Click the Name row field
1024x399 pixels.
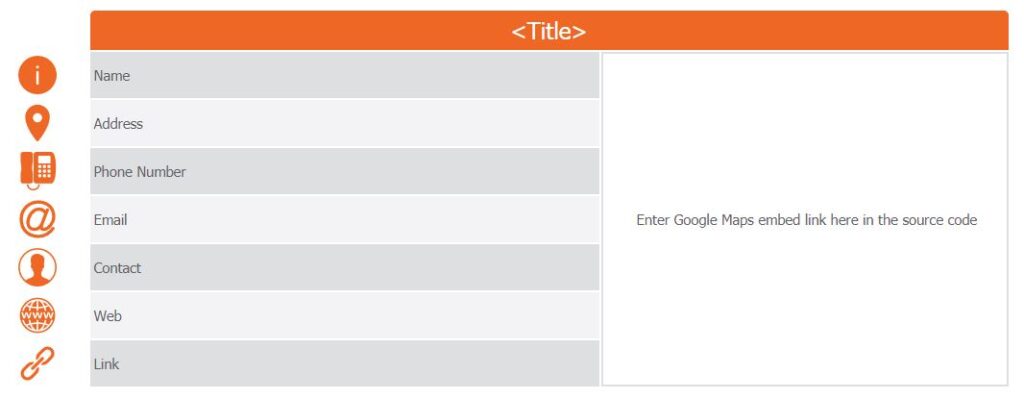pos(344,75)
